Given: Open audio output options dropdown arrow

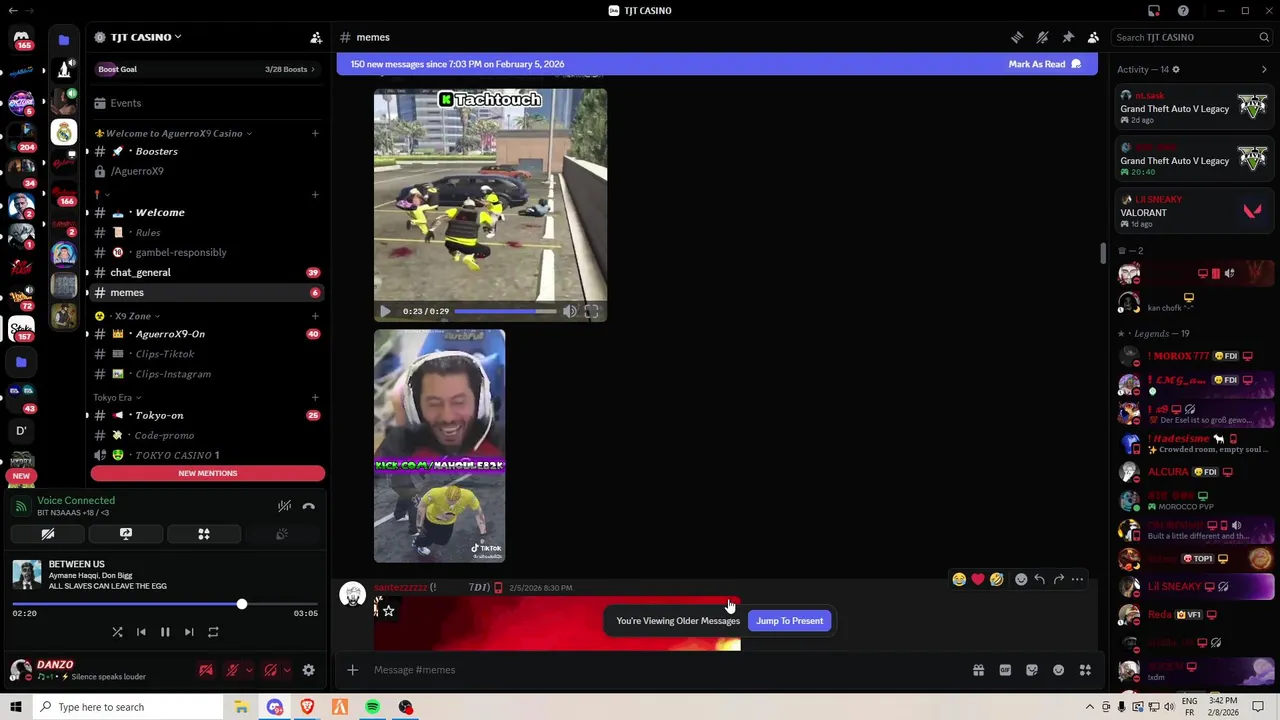Looking at the screenshot, I should [x=287, y=670].
